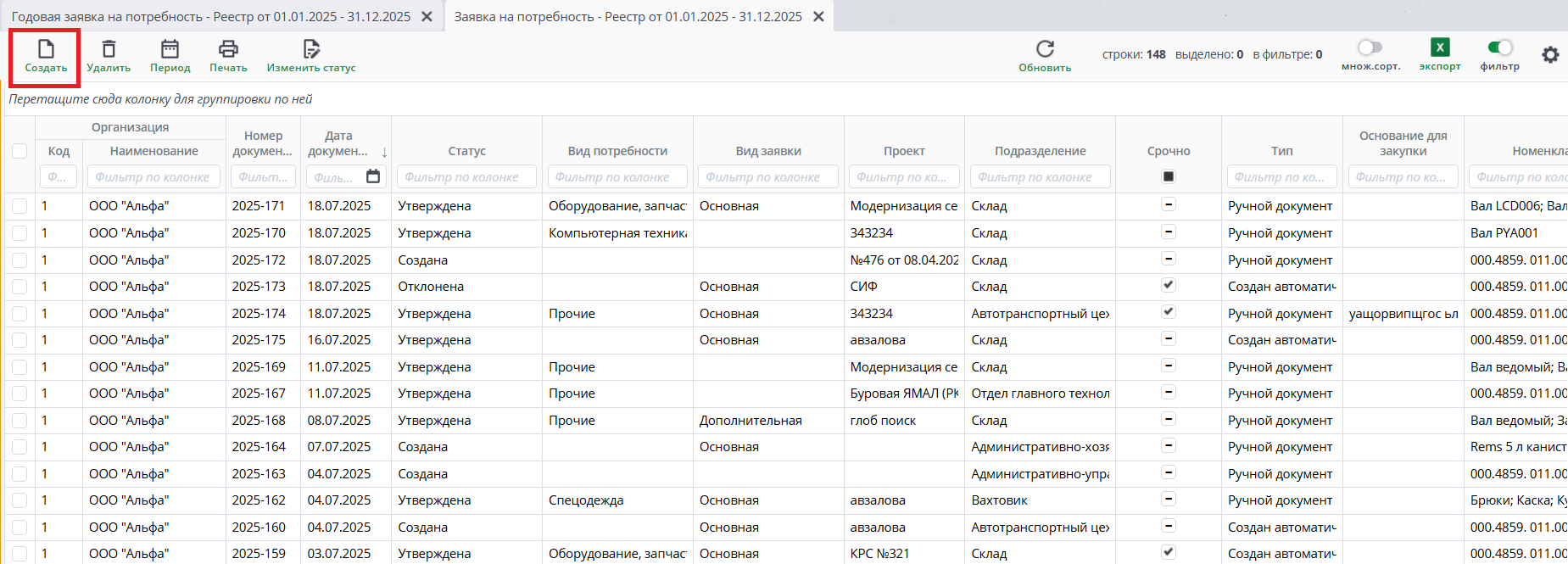Click the Срочно column filter checkbox

coord(1169,176)
